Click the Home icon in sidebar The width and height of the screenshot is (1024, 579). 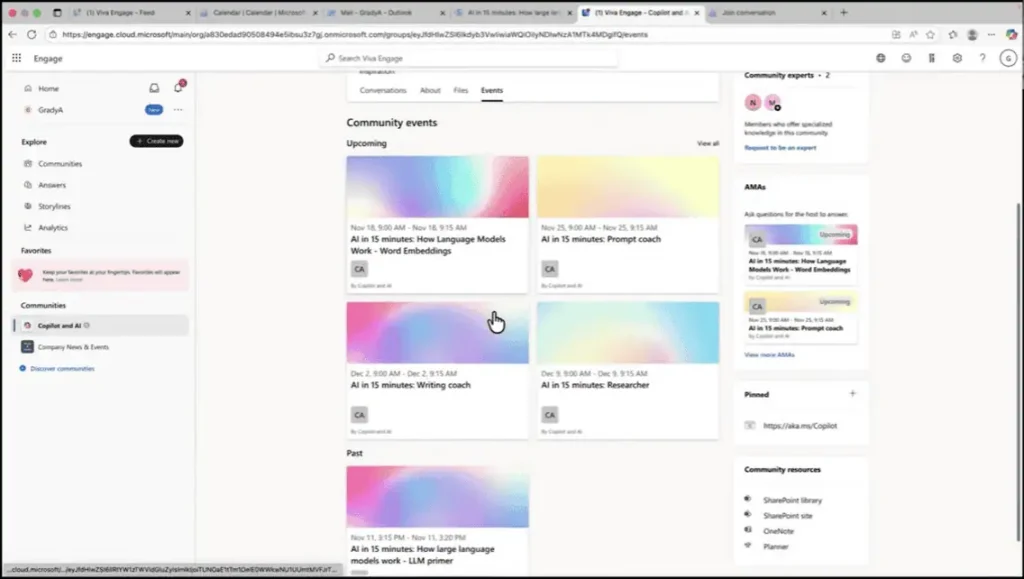click(27, 88)
